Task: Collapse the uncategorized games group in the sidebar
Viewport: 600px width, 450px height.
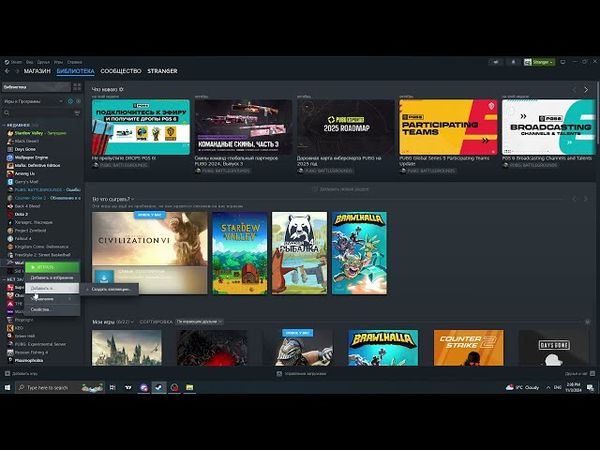Action: (x=5, y=279)
